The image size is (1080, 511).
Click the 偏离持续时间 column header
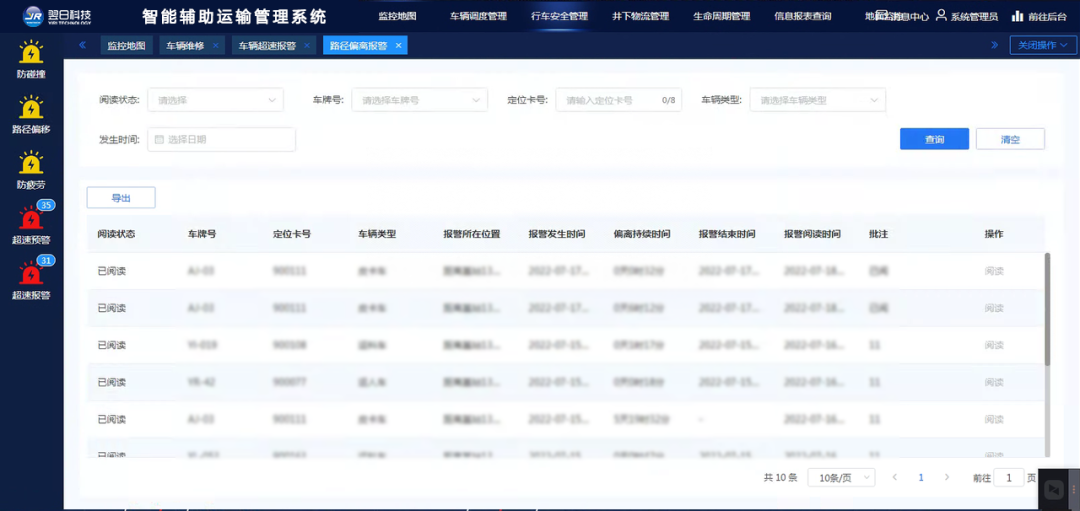tap(642, 234)
